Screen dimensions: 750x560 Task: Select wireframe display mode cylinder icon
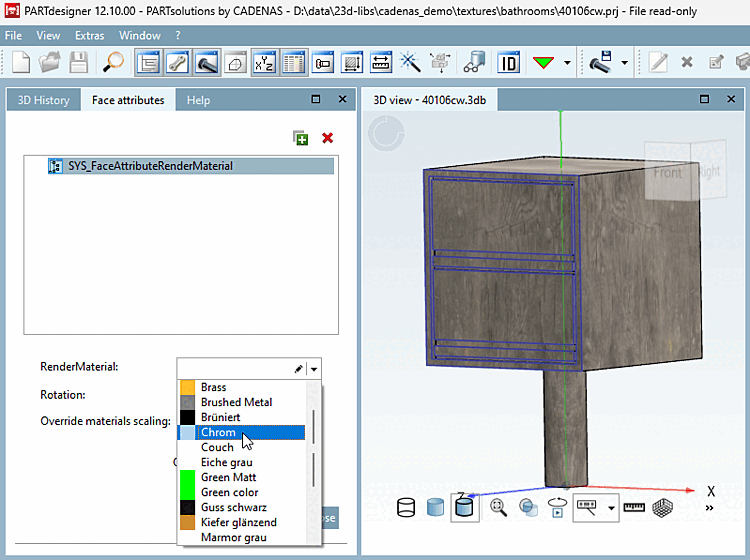click(x=406, y=508)
